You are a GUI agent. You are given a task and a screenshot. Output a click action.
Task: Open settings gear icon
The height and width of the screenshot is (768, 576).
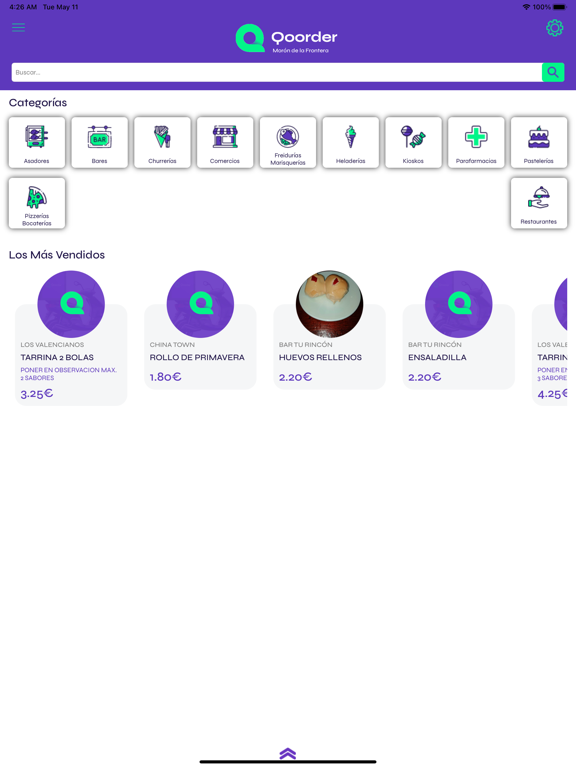point(554,28)
